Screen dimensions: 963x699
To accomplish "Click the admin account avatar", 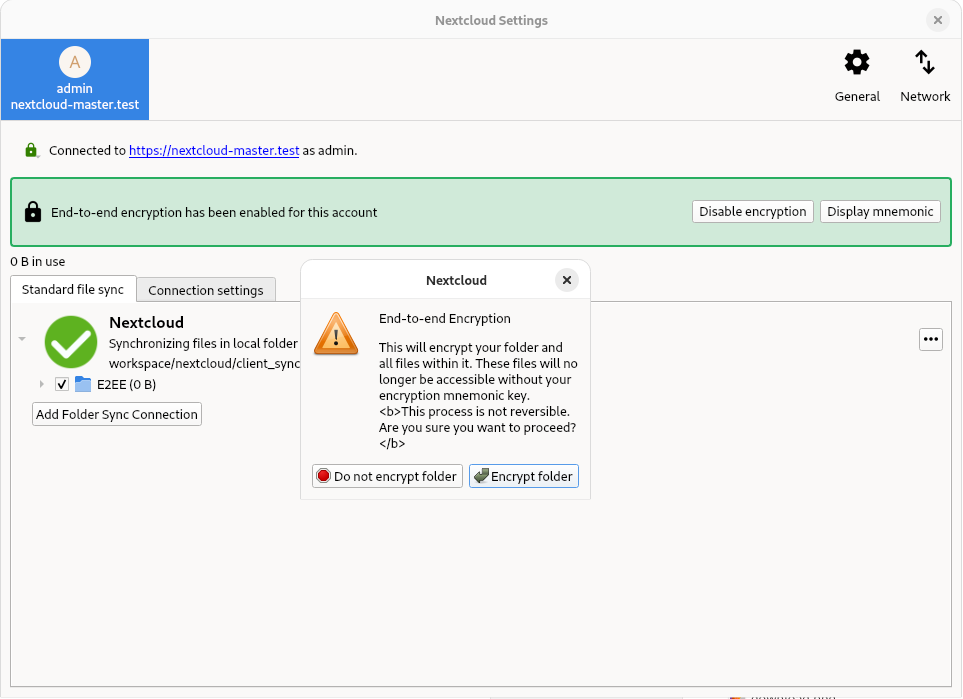I will [x=74, y=63].
